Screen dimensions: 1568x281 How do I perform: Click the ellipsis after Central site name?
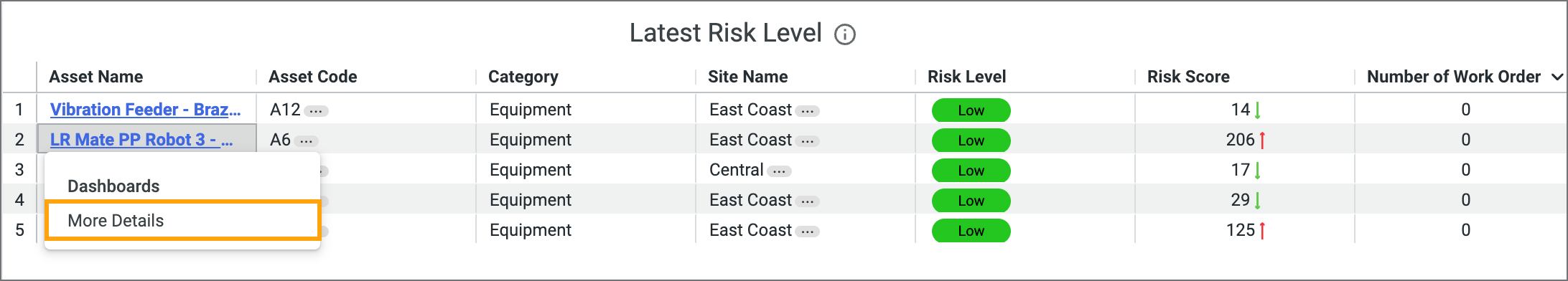pyautogui.click(x=779, y=171)
